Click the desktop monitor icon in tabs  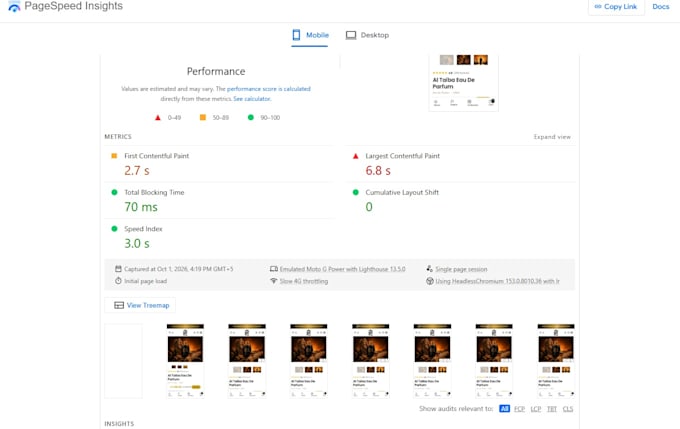[351, 35]
